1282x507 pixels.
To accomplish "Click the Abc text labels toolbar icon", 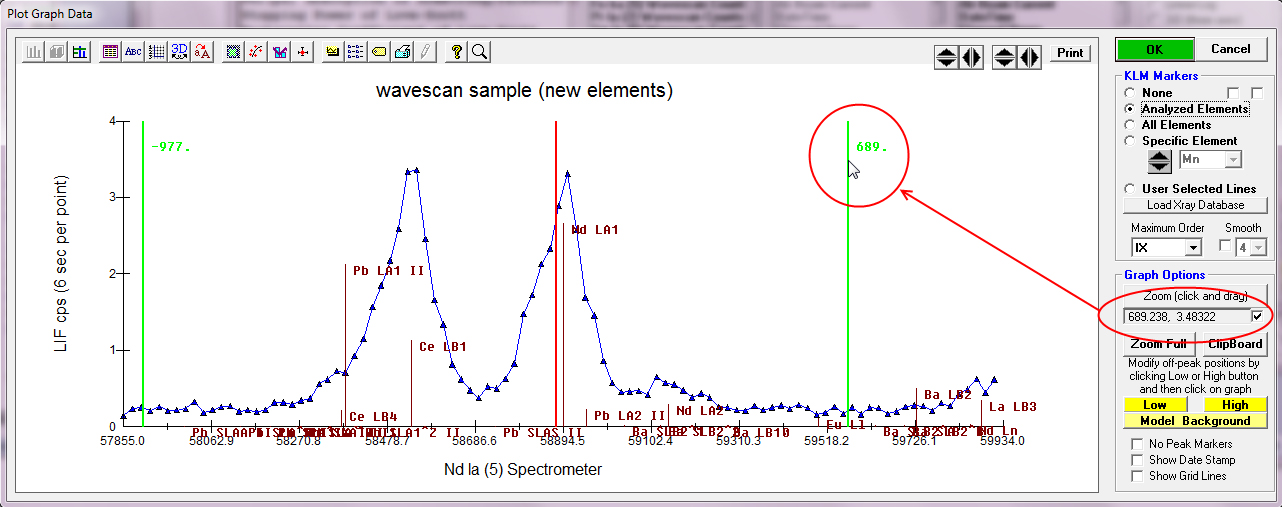I will tap(133, 52).
